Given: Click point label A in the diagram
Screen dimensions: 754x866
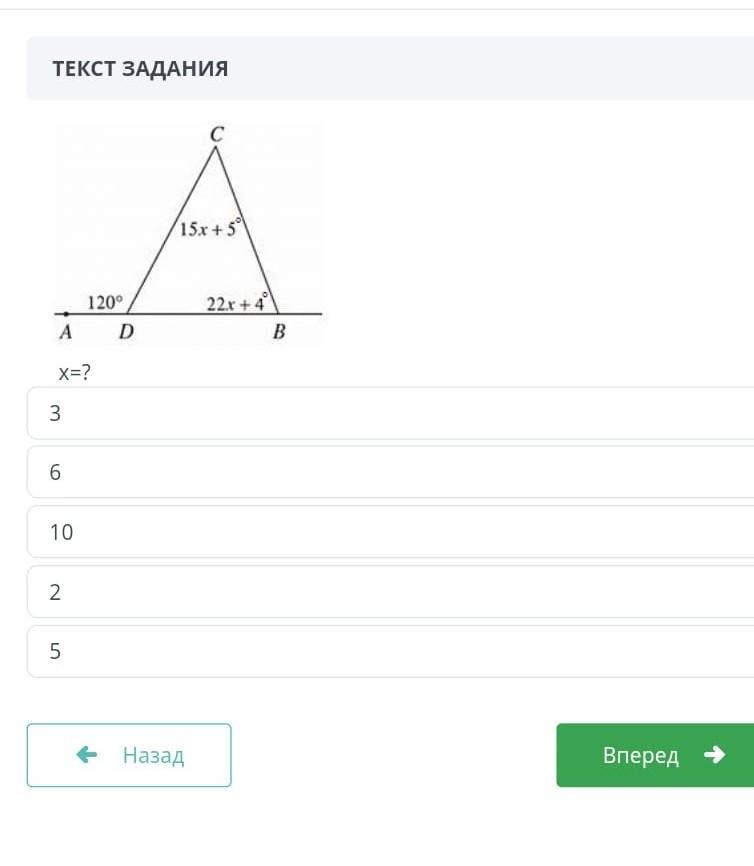Looking at the screenshot, I should [65, 332].
